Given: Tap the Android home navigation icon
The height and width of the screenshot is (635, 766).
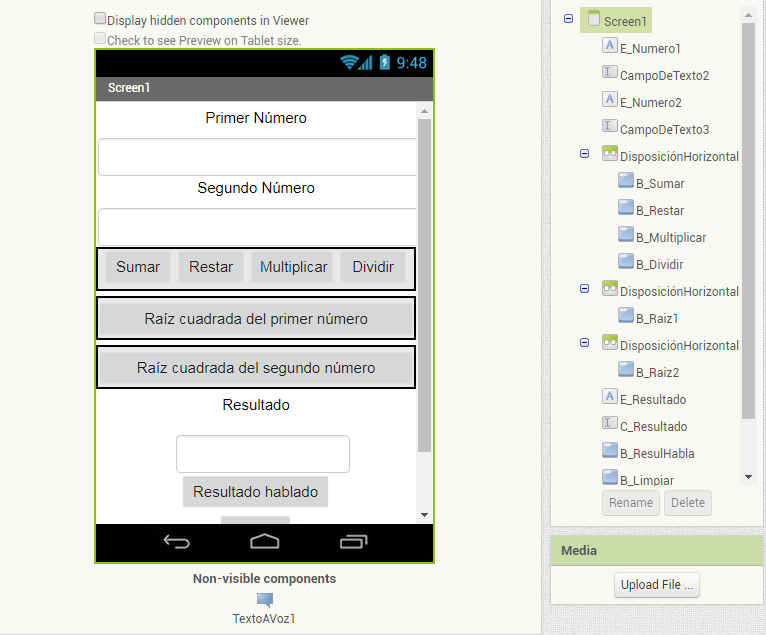Looking at the screenshot, I should click(264, 542).
